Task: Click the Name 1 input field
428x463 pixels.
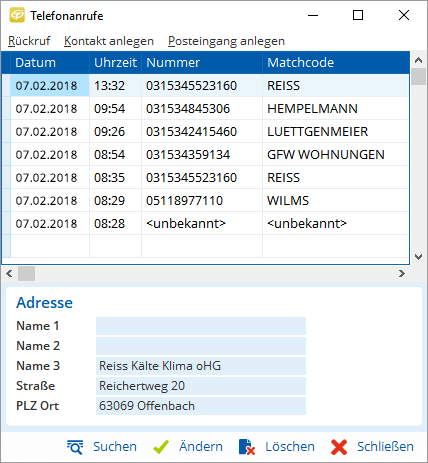Action: coord(201,326)
